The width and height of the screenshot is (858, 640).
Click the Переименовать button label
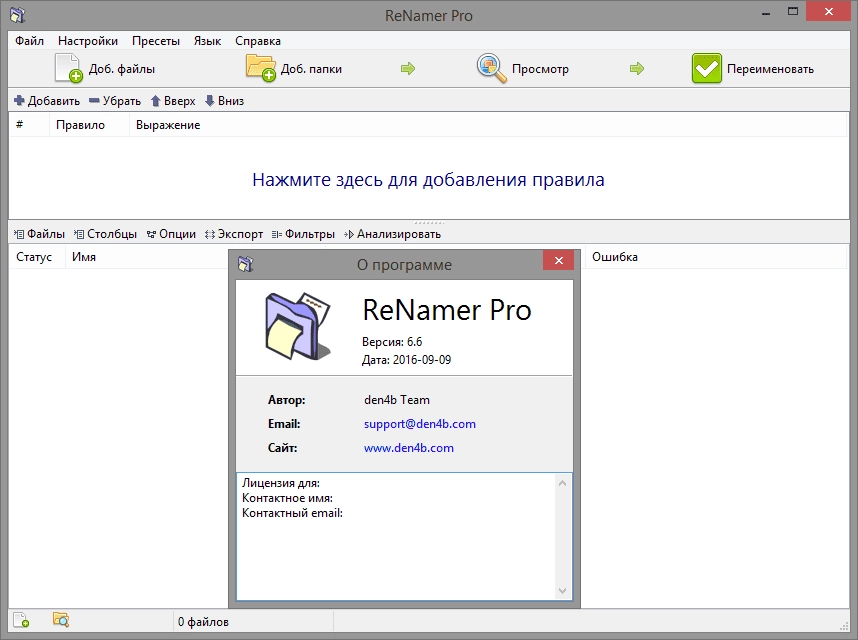click(x=770, y=69)
